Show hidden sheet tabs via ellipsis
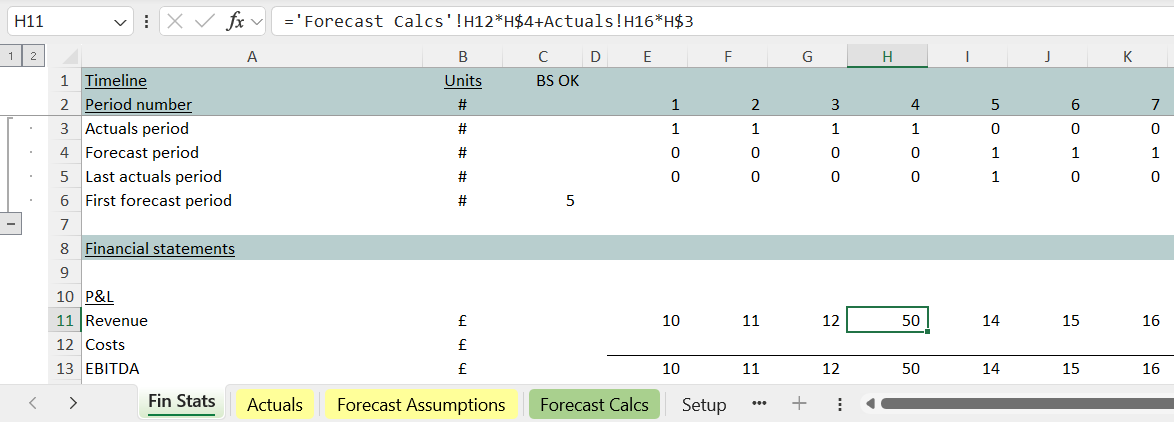Viewport: 1174px width, 422px height. [758, 404]
